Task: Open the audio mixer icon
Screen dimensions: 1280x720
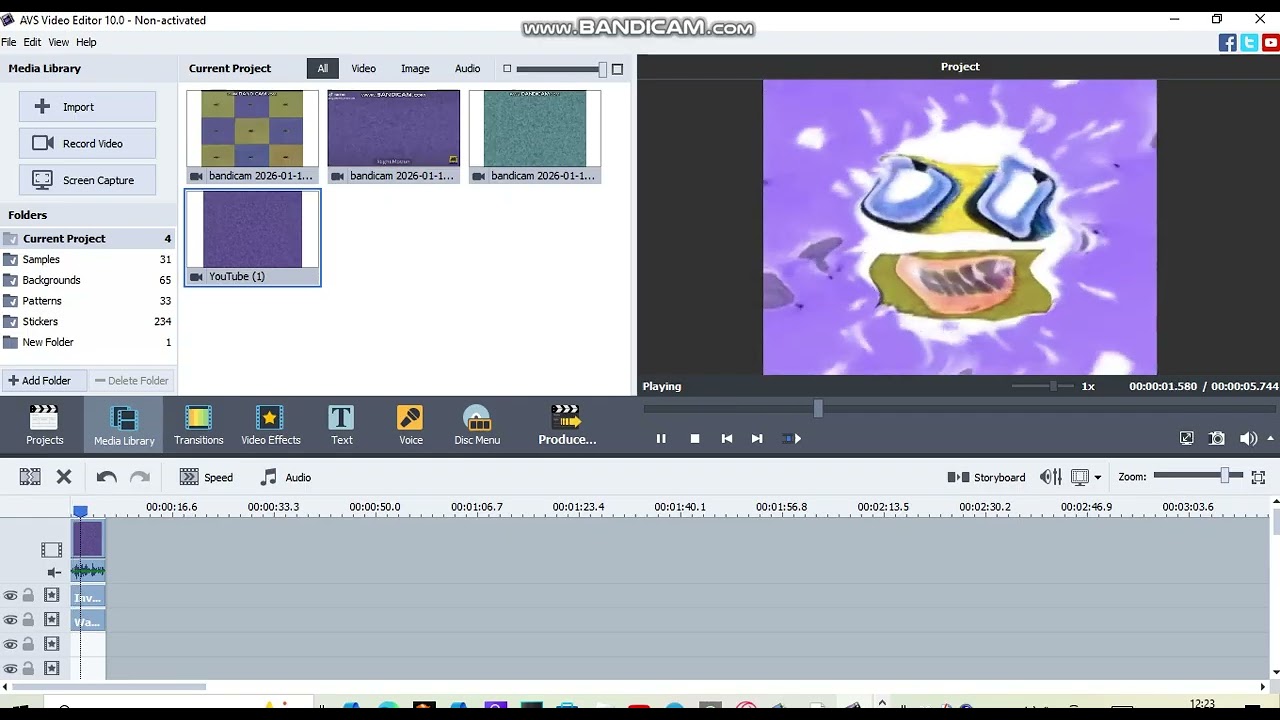Action: 1050,477
